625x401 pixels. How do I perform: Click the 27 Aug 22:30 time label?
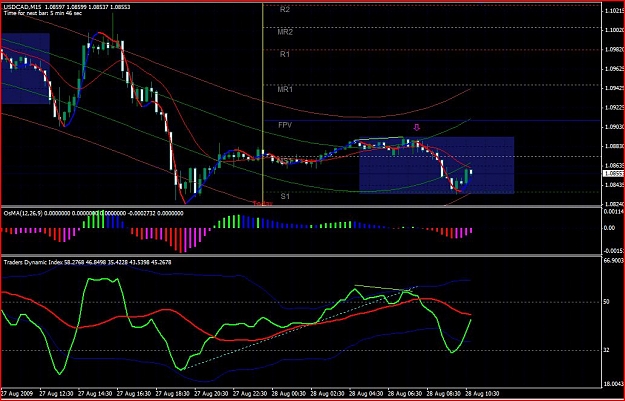tap(250, 394)
